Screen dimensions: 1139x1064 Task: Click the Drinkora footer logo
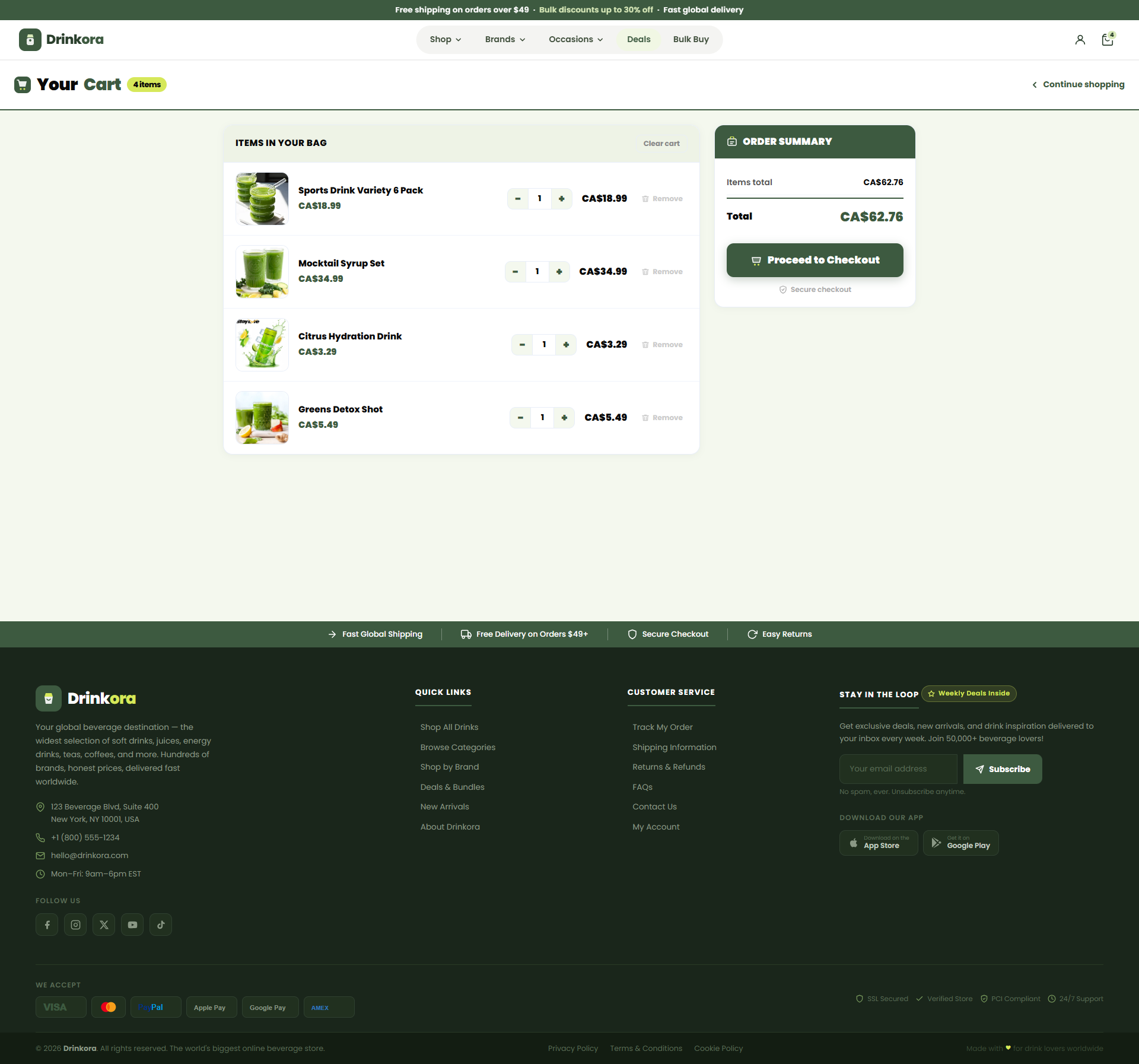pos(86,698)
